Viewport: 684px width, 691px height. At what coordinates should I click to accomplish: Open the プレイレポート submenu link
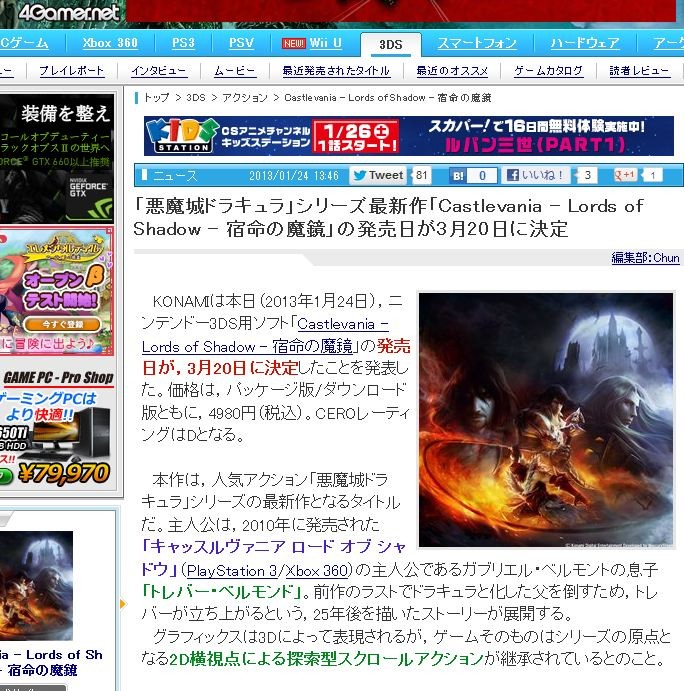click(x=72, y=71)
